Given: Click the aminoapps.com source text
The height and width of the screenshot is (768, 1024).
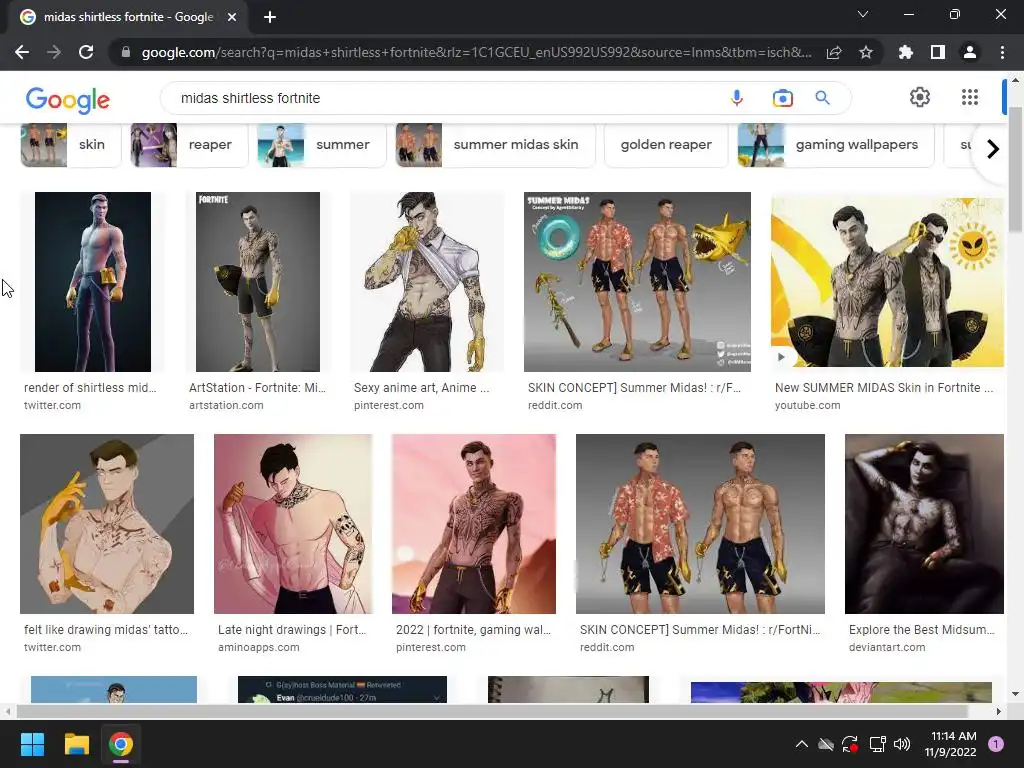Looking at the screenshot, I should tap(259, 647).
